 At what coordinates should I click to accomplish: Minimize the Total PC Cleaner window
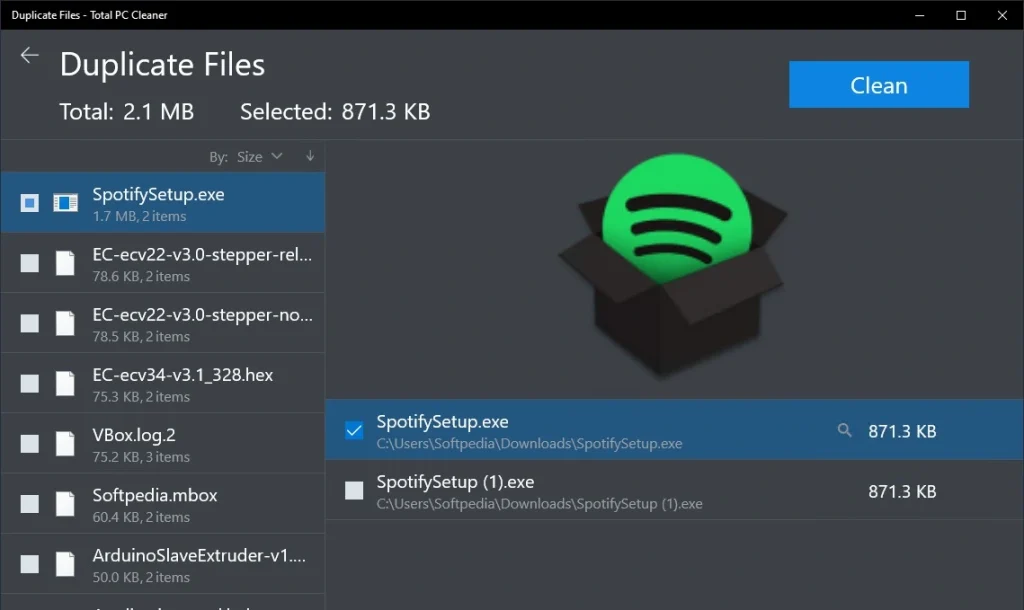coord(920,15)
